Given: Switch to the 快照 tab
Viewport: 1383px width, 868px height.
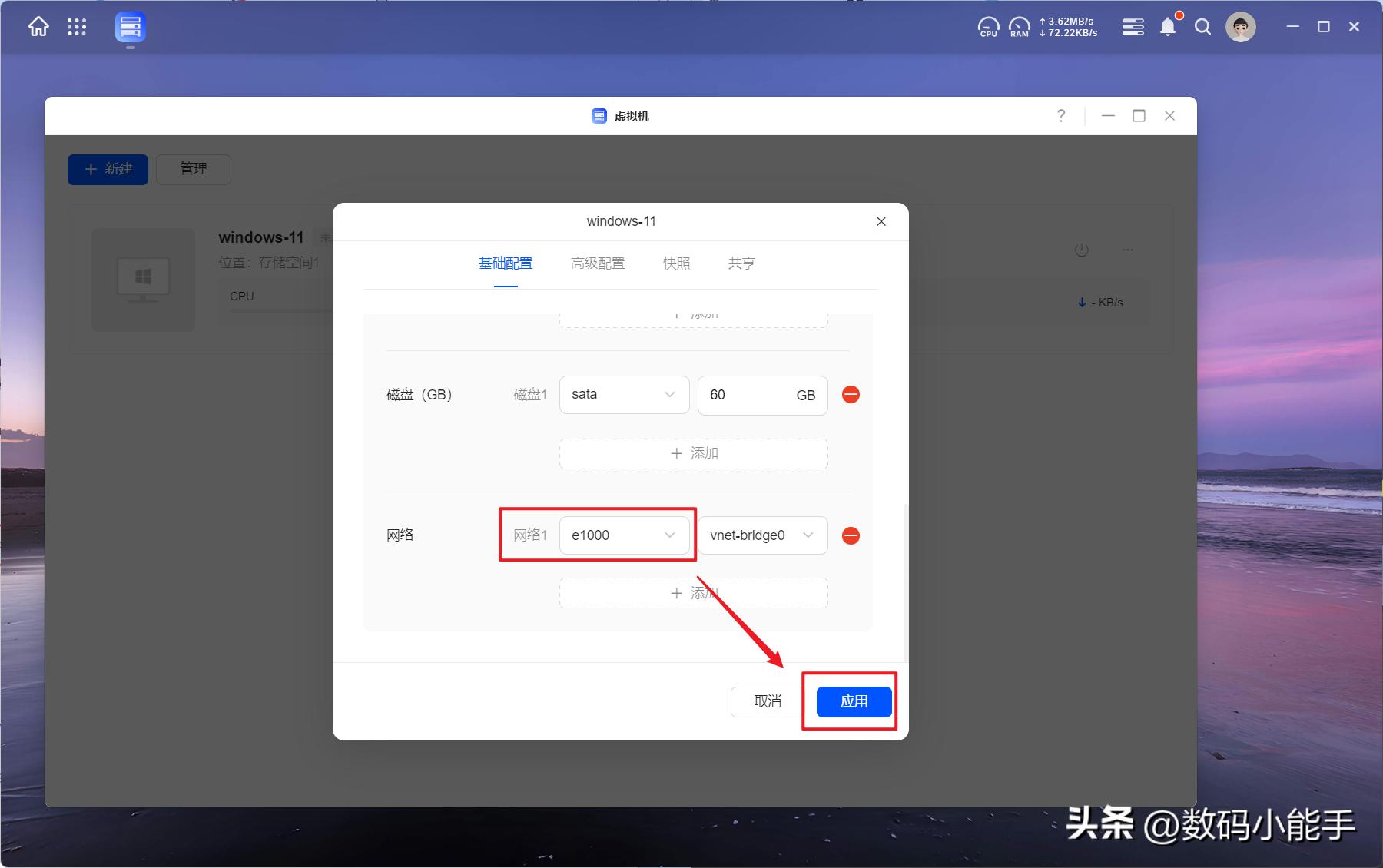Looking at the screenshot, I should 676,263.
